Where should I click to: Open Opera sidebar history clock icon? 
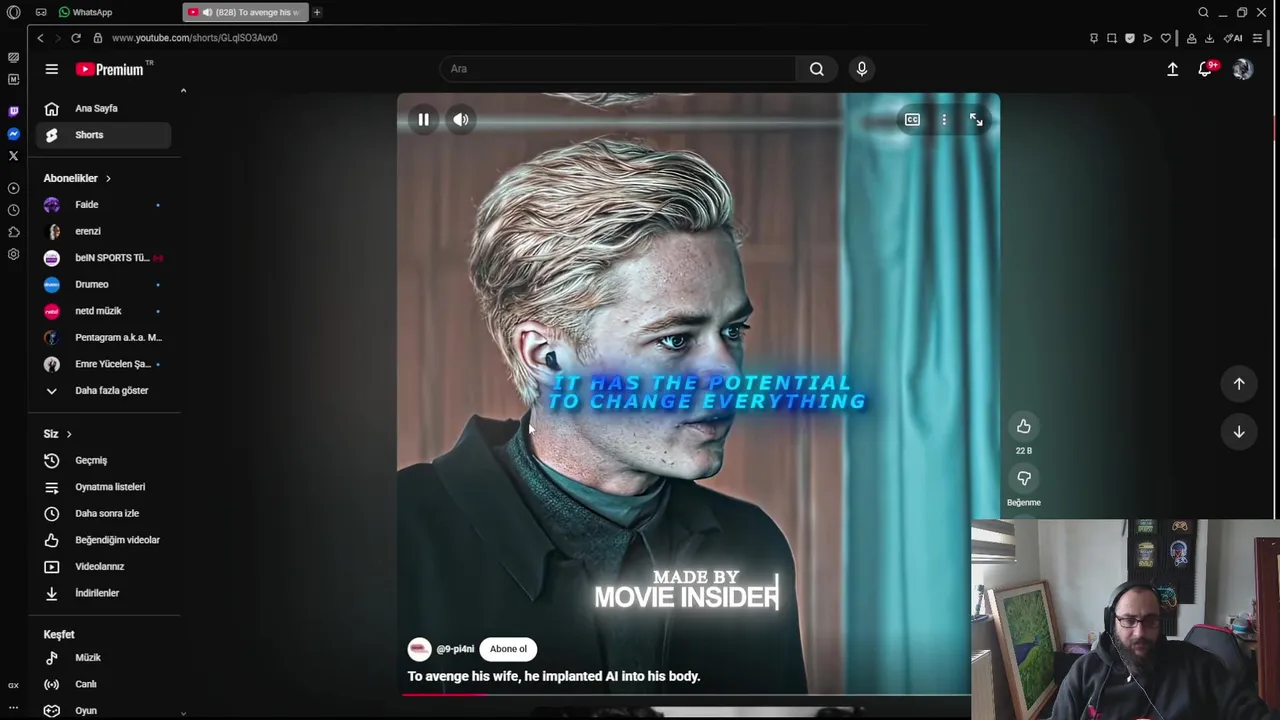pyautogui.click(x=13, y=210)
